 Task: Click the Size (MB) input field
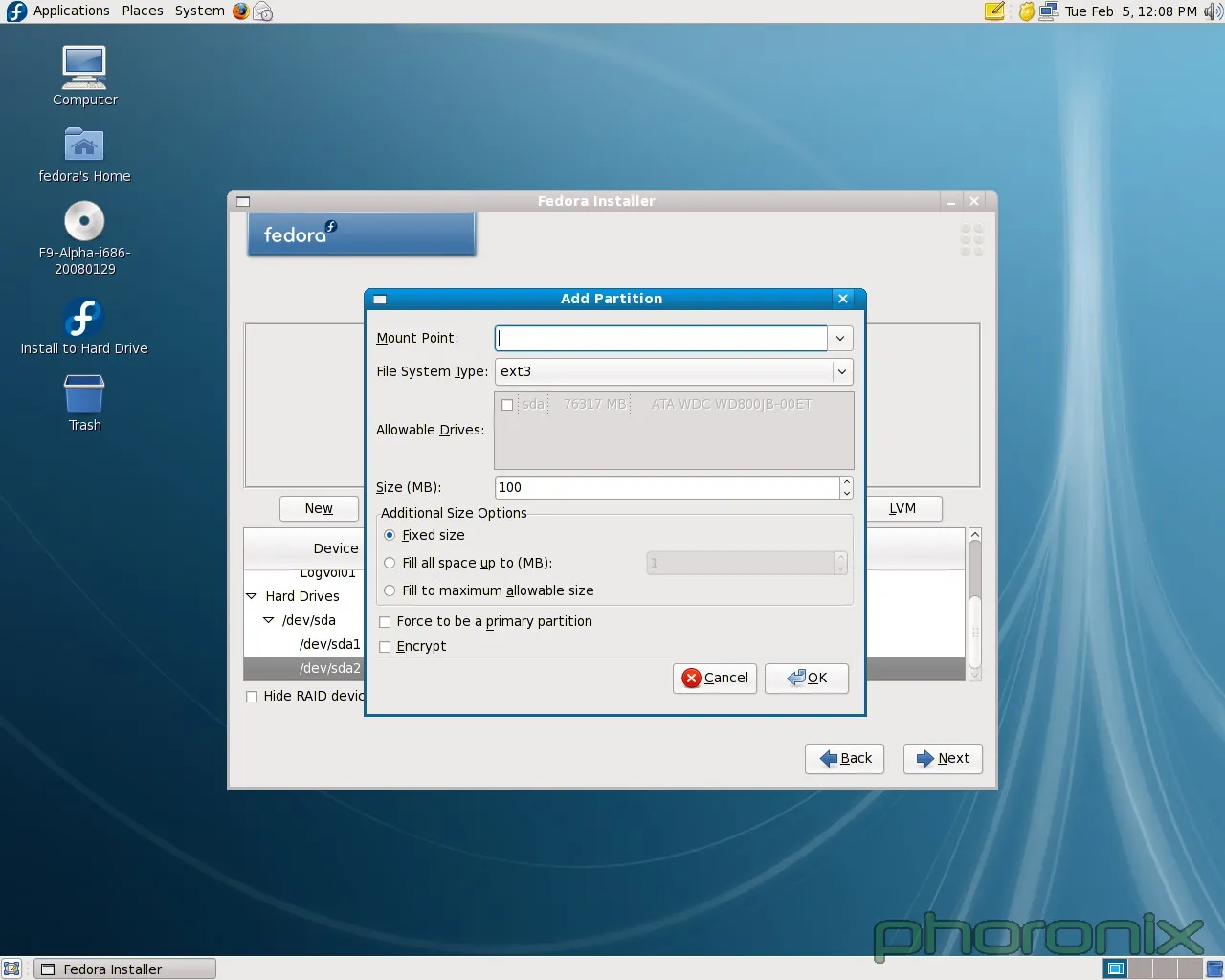point(668,487)
